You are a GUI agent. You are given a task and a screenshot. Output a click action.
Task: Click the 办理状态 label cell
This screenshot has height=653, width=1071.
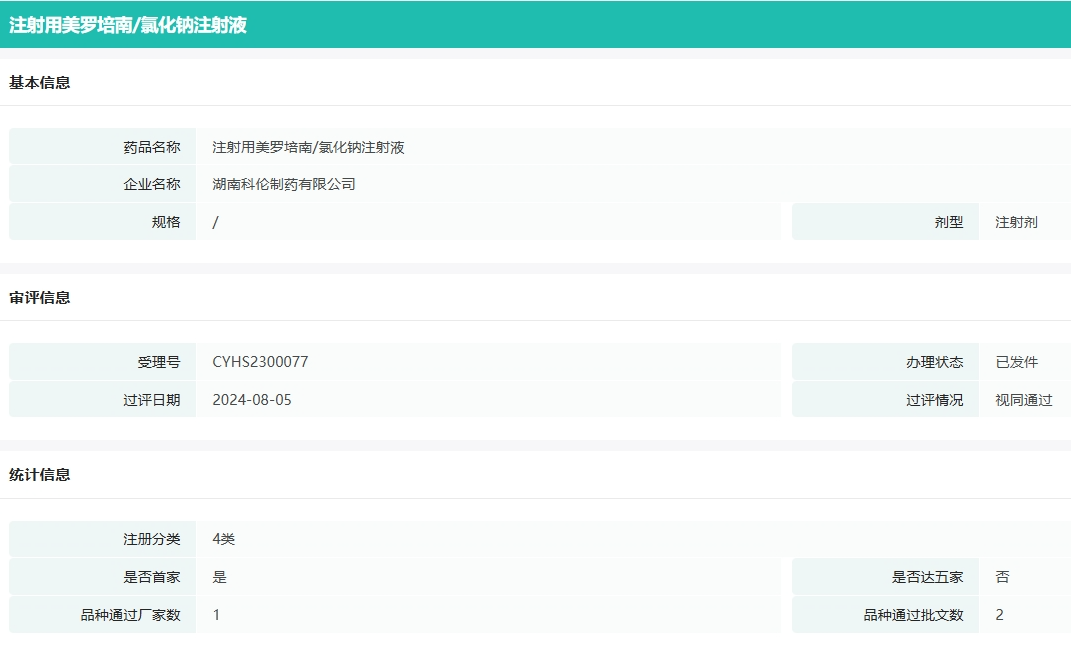pos(885,361)
